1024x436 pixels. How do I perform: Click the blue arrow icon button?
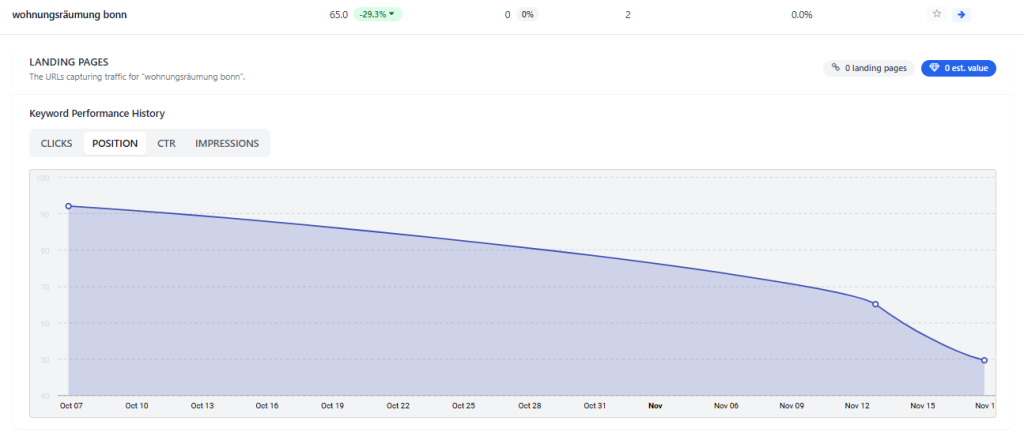coord(961,14)
